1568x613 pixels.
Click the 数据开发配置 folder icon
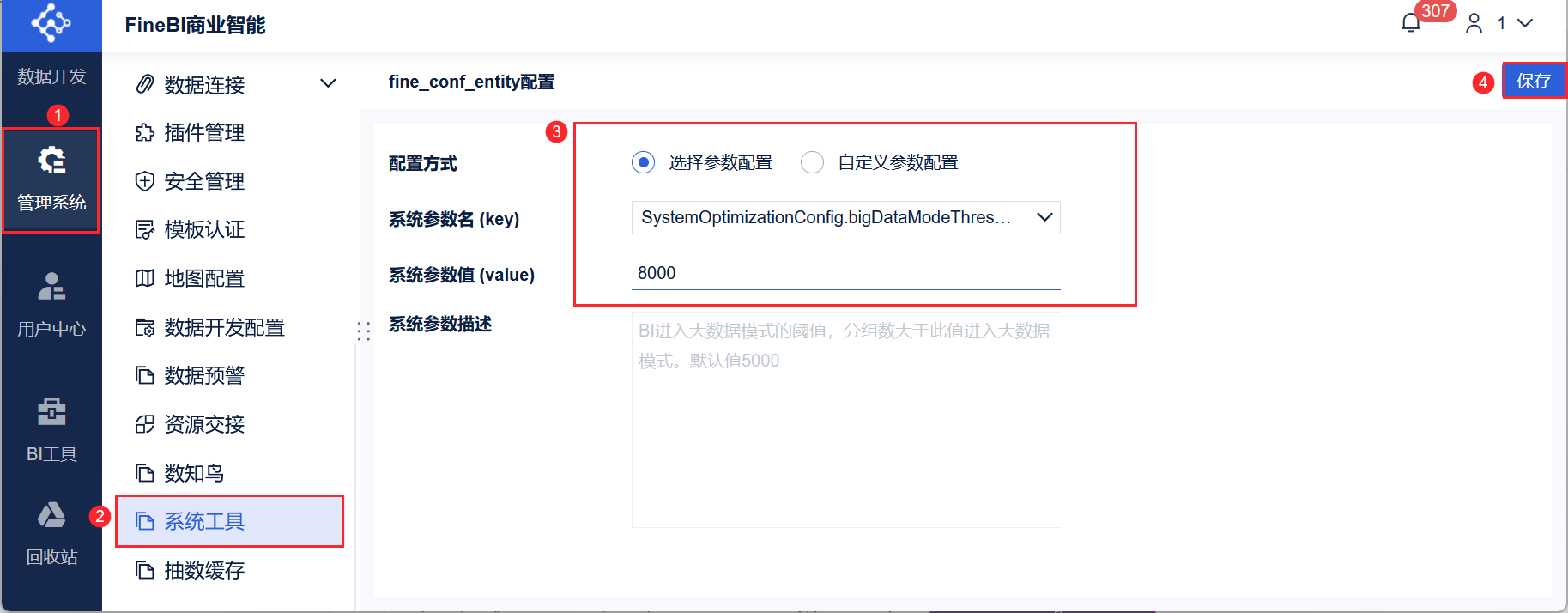click(145, 327)
